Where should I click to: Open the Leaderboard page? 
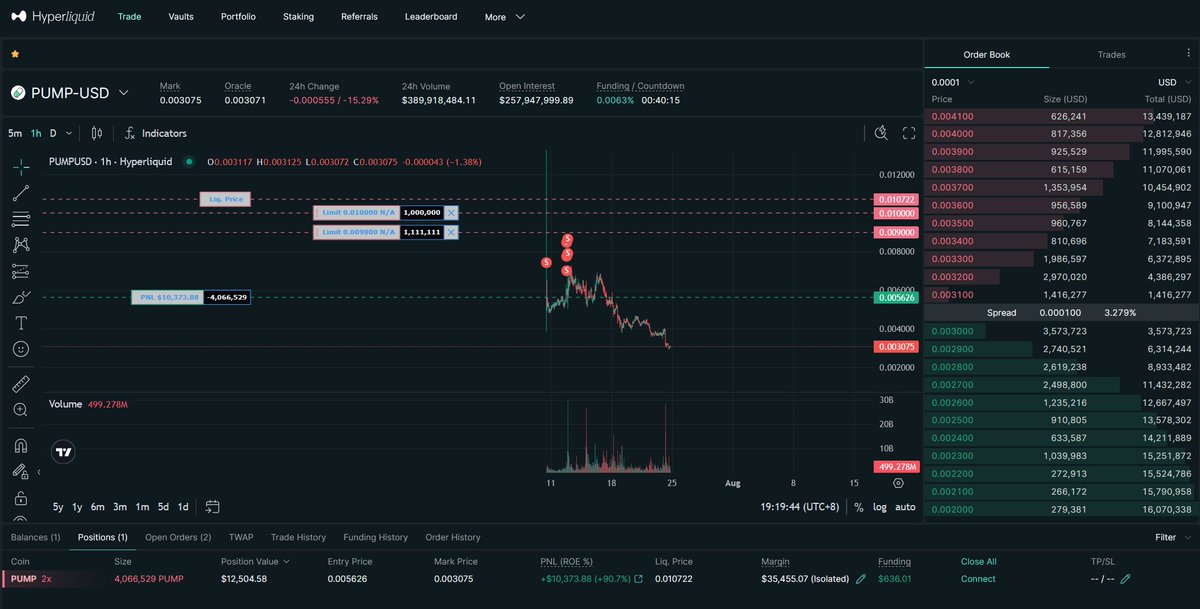(x=431, y=17)
